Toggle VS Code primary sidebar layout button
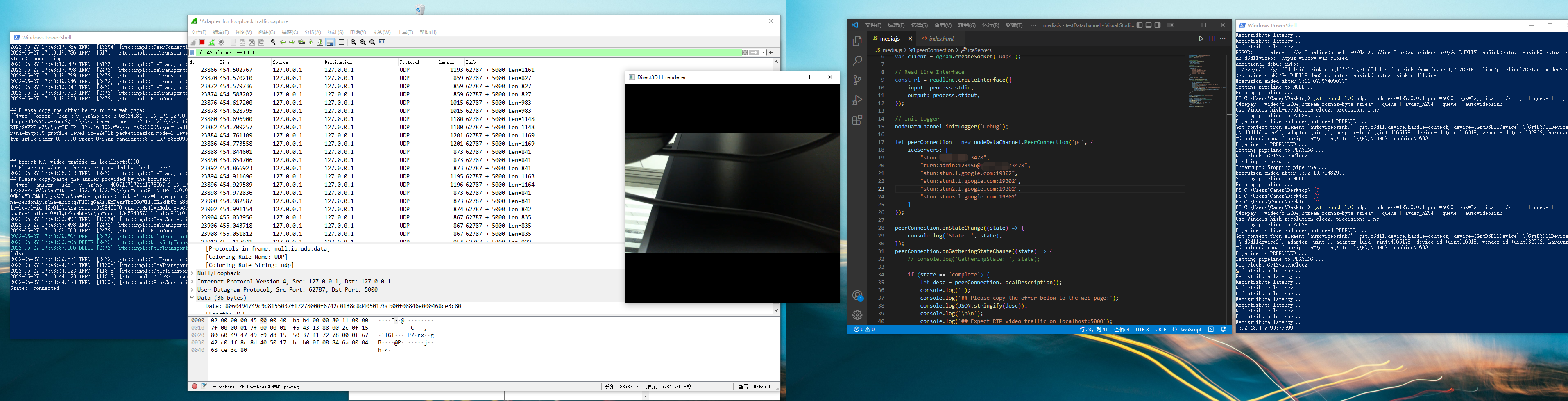 coord(1140,25)
